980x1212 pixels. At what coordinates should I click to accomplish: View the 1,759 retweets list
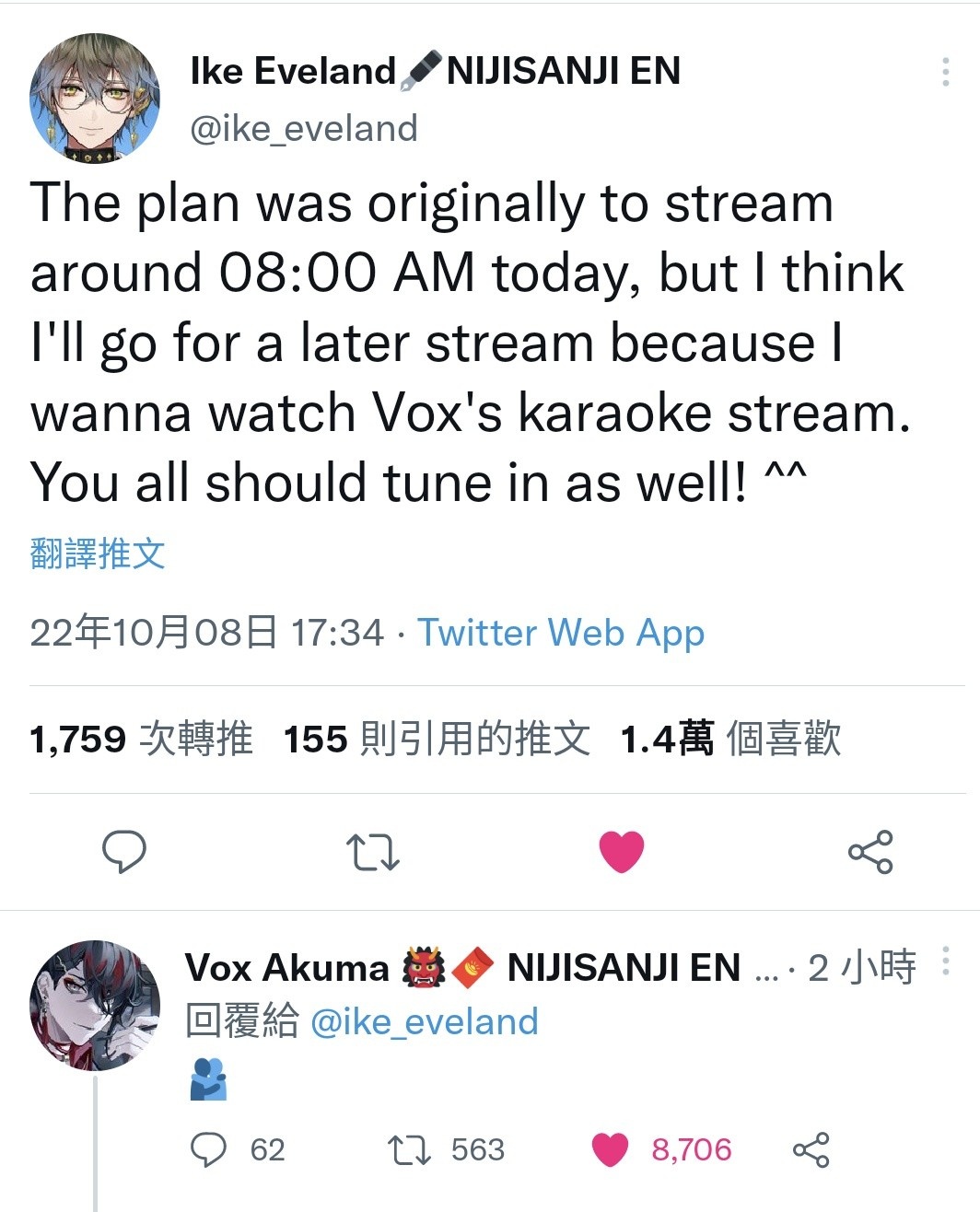click(141, 739)
